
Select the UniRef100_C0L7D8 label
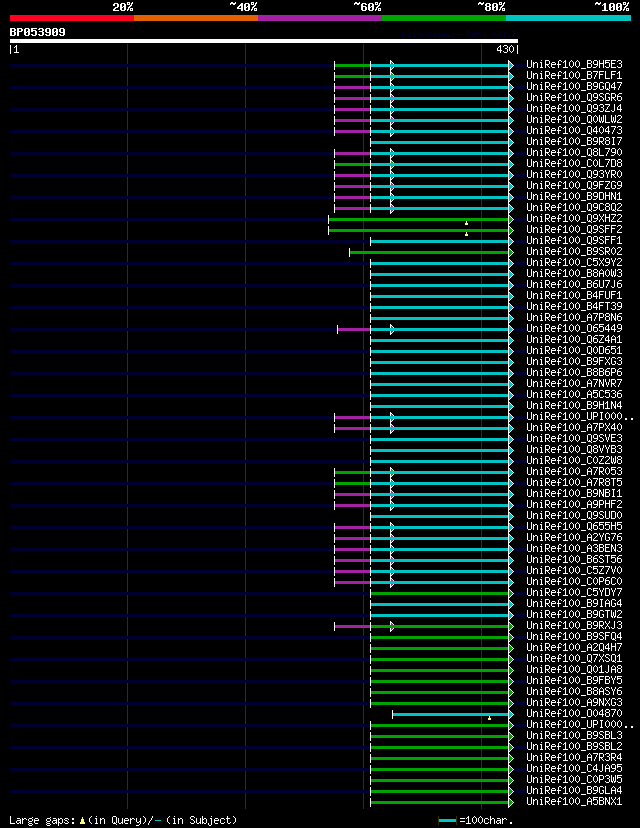pyautogui.click(x=575, y=164)
